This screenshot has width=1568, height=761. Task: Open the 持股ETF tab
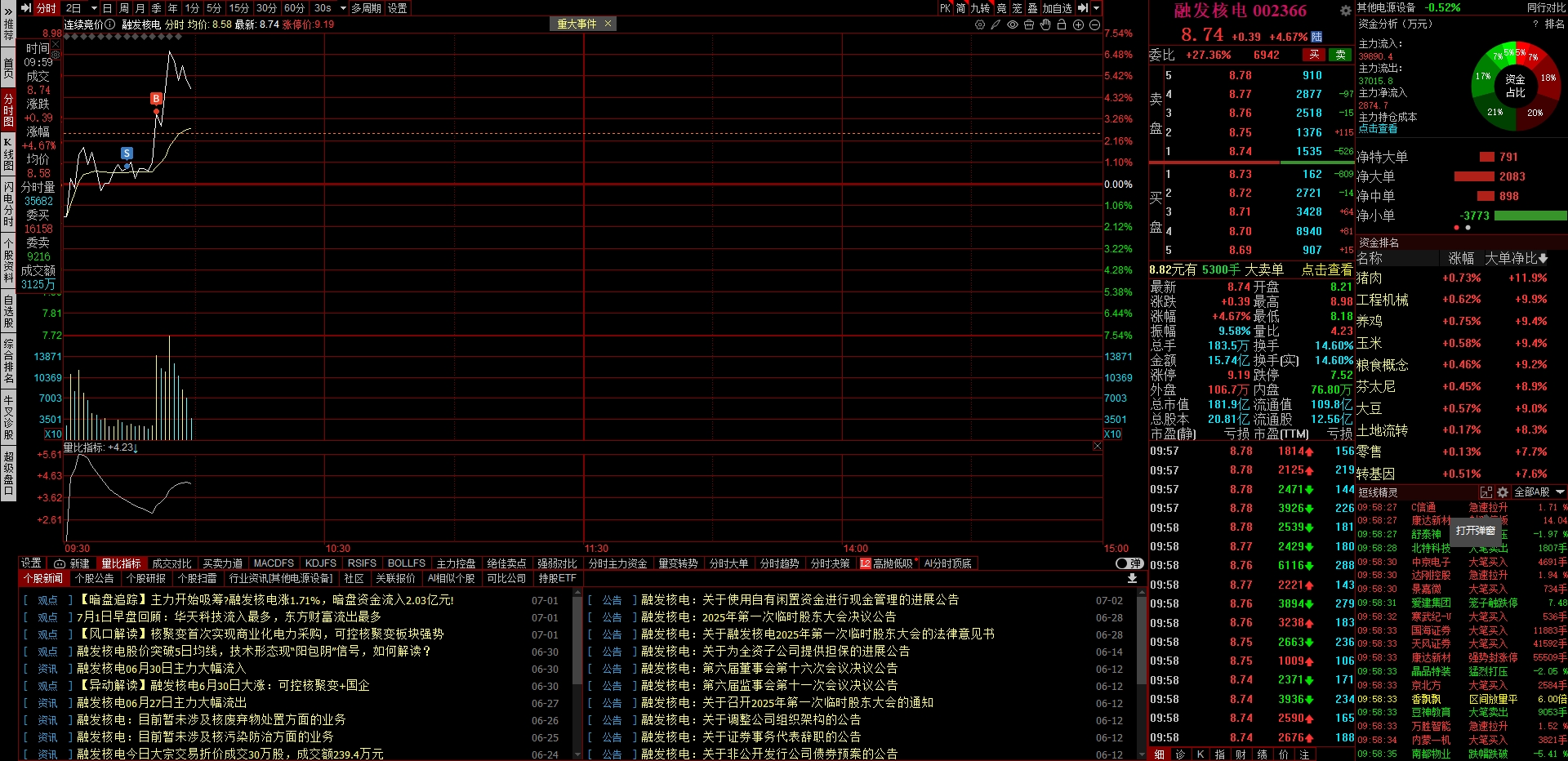coord(557,578)
